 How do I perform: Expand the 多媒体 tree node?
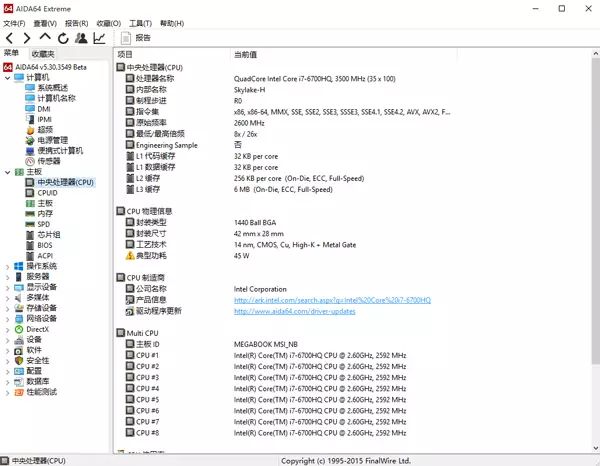[x=7, y=298]
